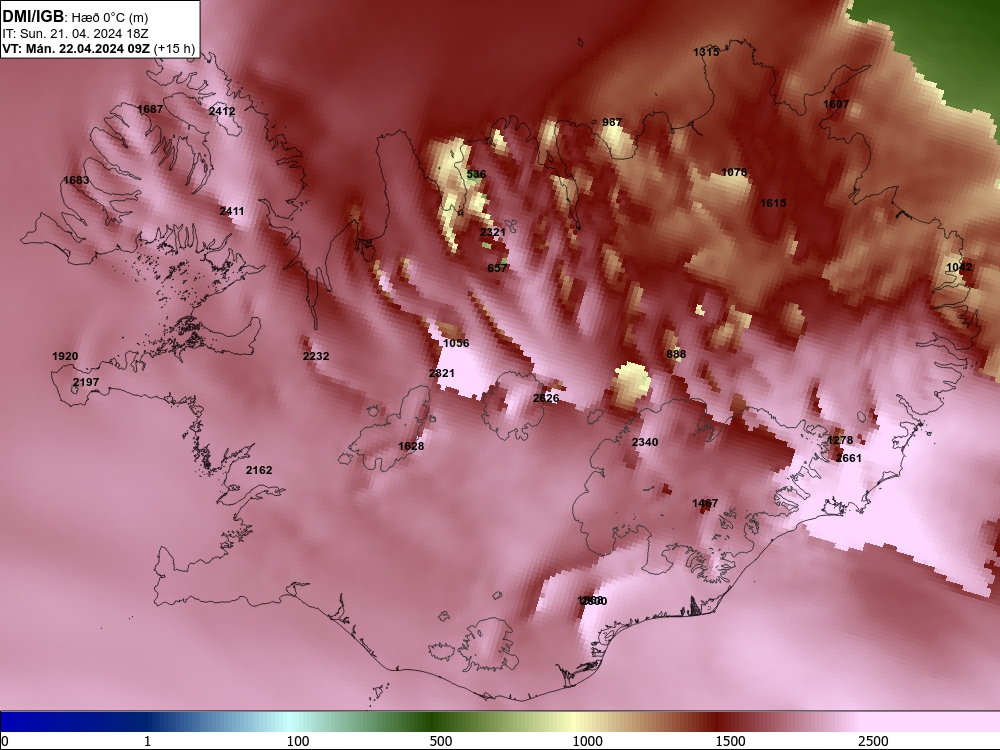Viewport: 1000px width, 750px height.
Task: Click the 0 tick label on color scale
Action: pos(5,741)
